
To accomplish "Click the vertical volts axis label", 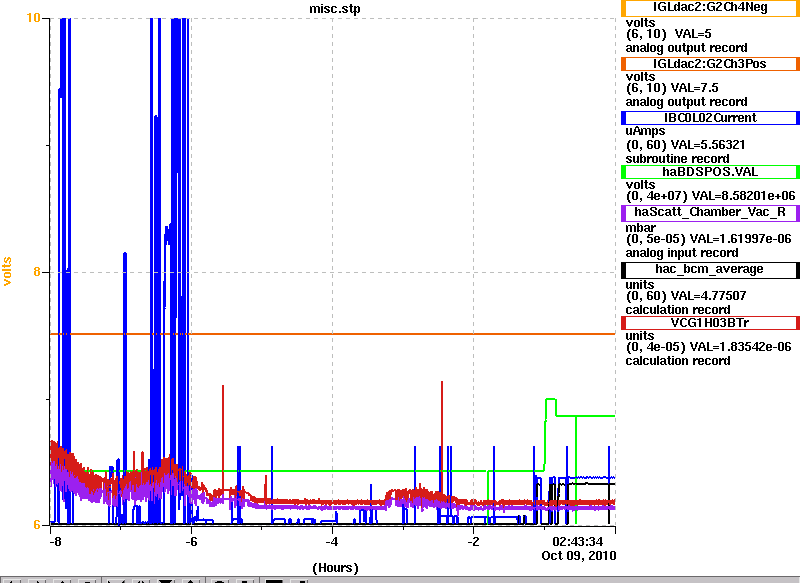I will point(7,271).
